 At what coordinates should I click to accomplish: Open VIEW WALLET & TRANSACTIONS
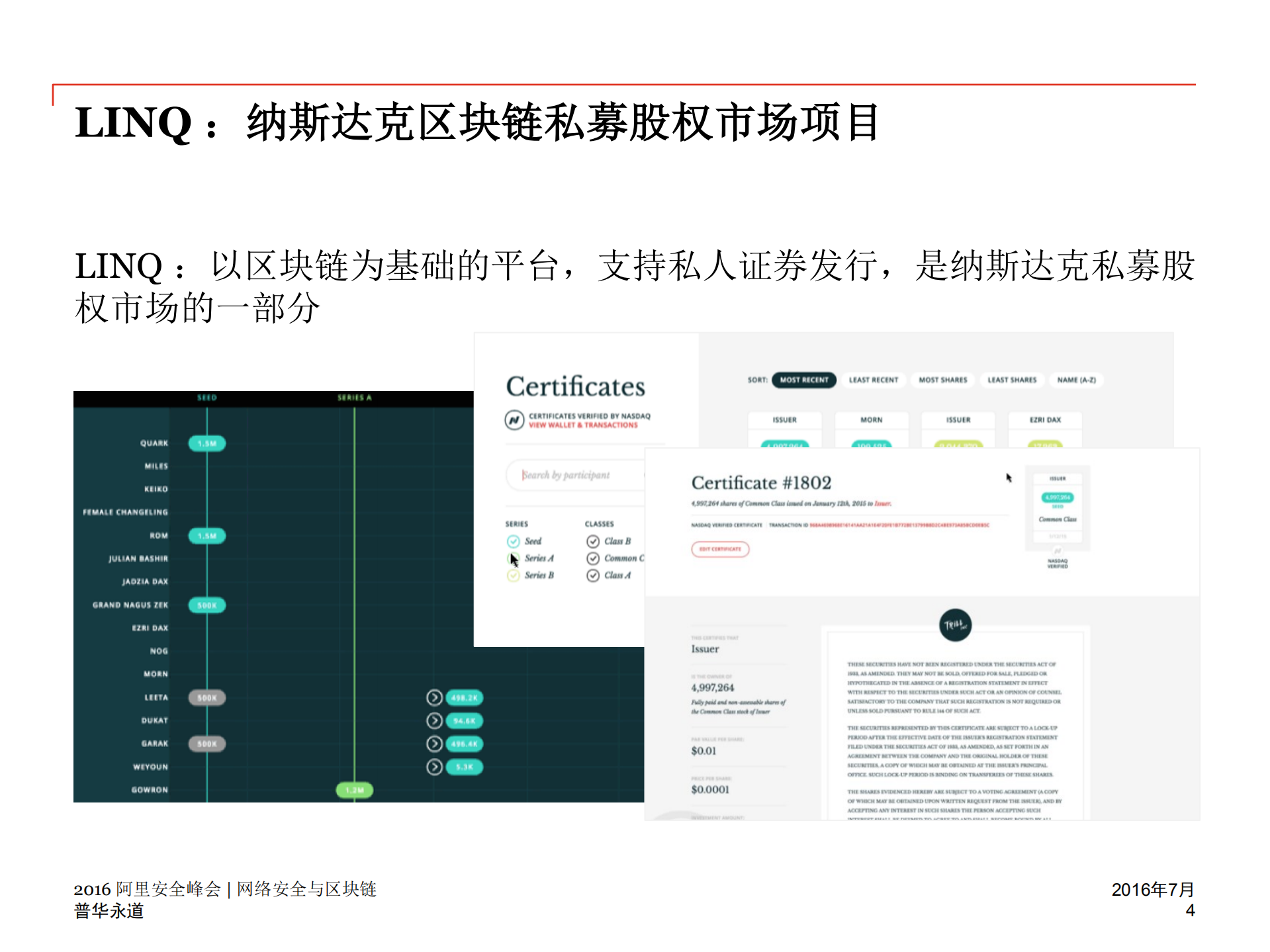point(583,425)
